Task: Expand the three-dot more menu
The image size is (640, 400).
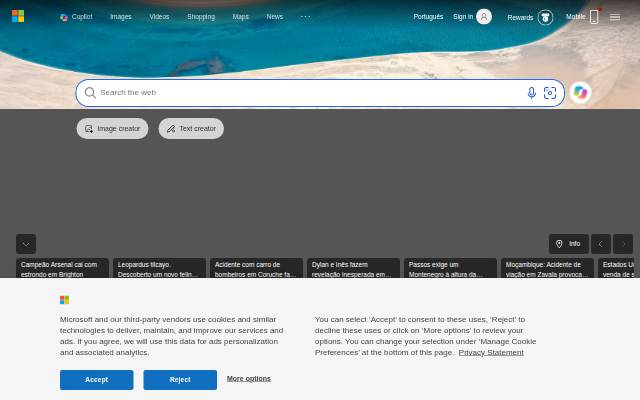Action: click(x=305, y=17)
